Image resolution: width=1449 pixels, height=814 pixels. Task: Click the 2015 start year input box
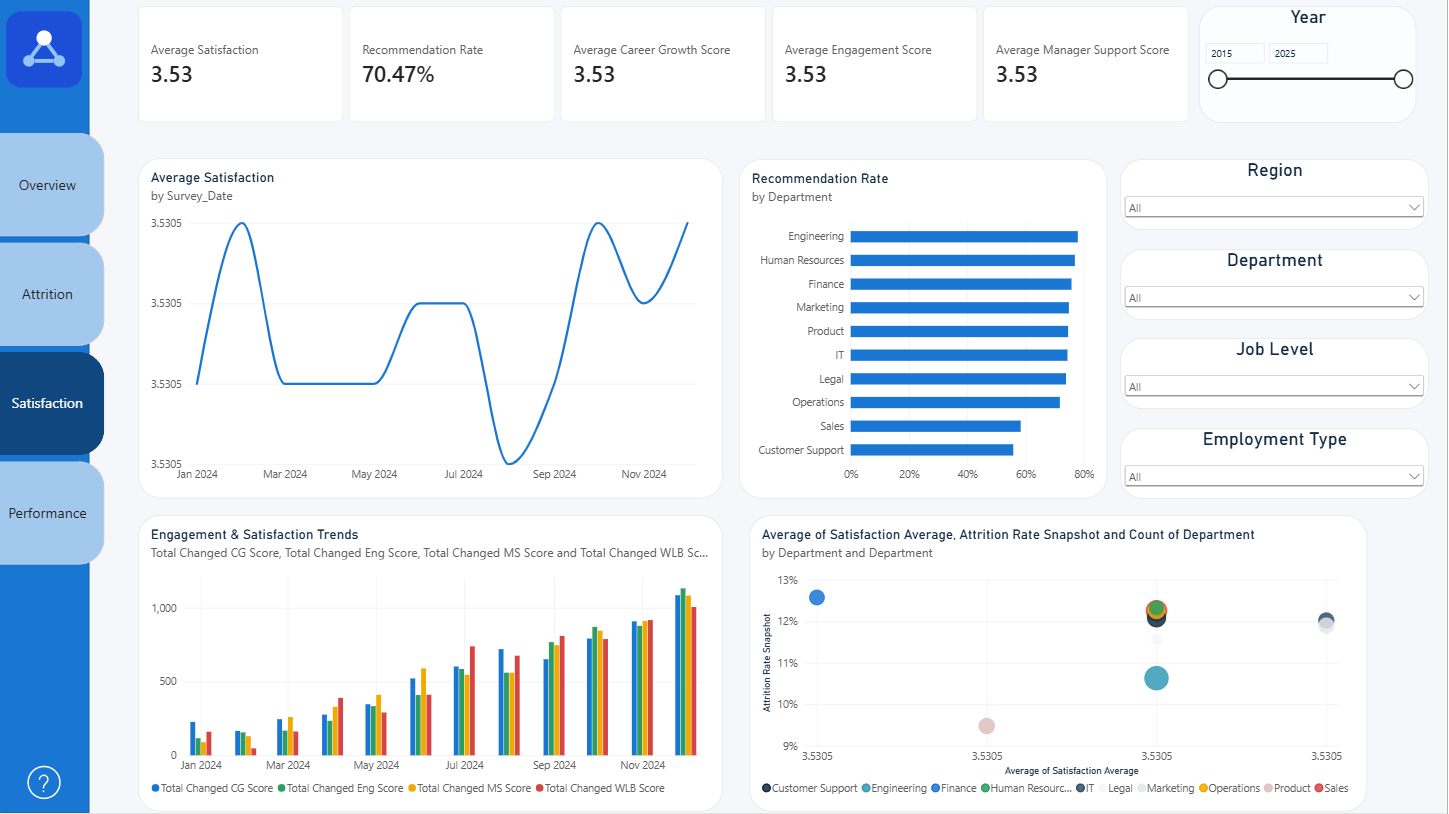(1235, 53)
